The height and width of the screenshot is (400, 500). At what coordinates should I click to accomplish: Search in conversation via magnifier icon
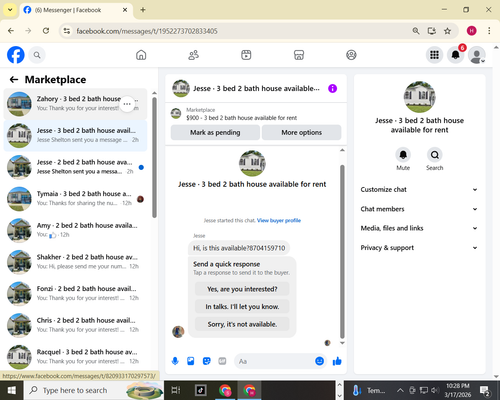point(435,155)
